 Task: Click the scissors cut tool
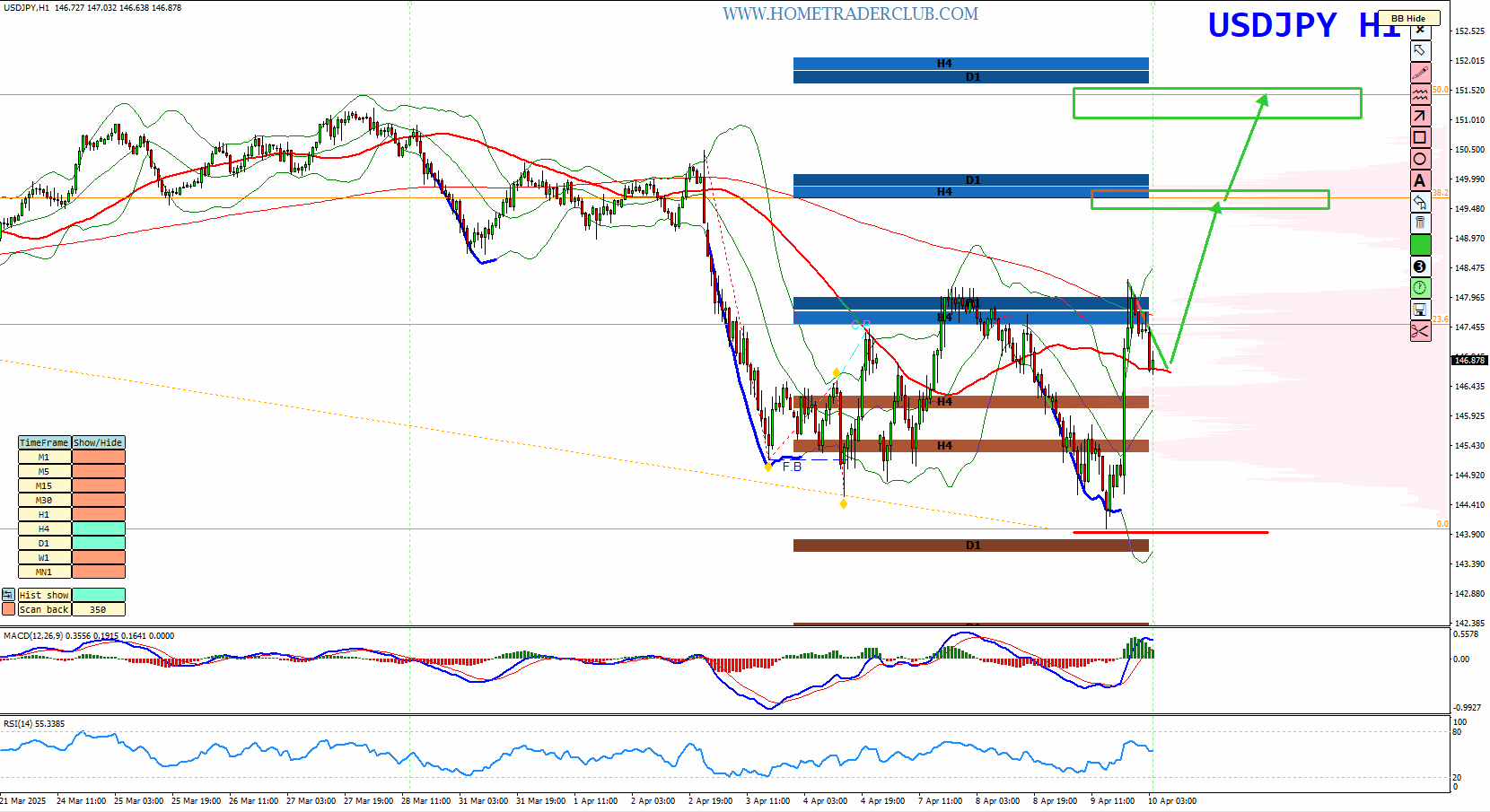(1420, 332)
